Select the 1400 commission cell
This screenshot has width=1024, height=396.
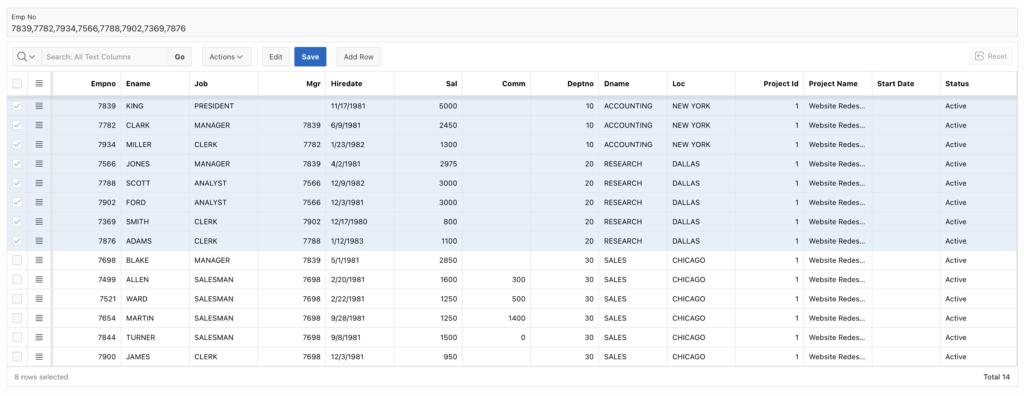click(496, 318)
